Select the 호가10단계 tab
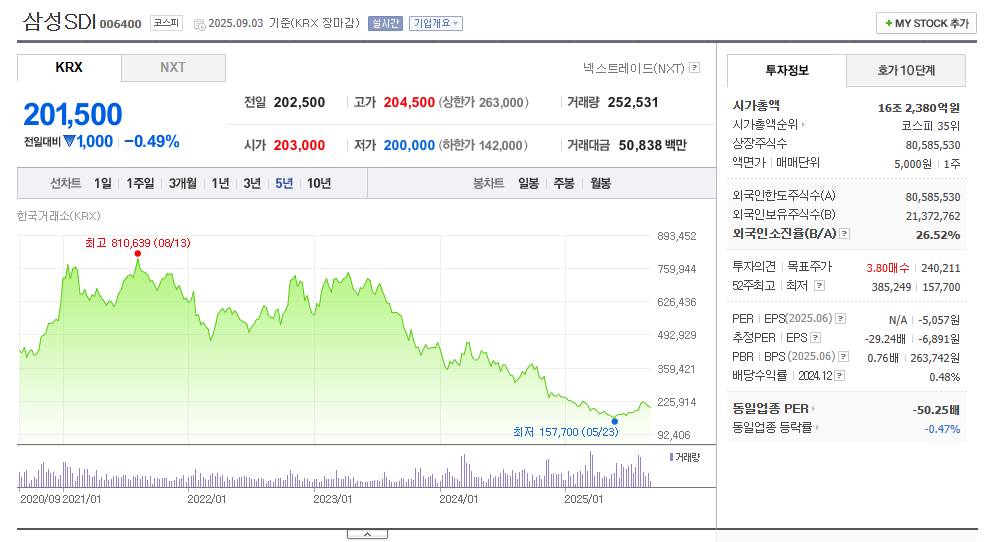The height and width of the screenshot is (542, 994). [906, 70]
